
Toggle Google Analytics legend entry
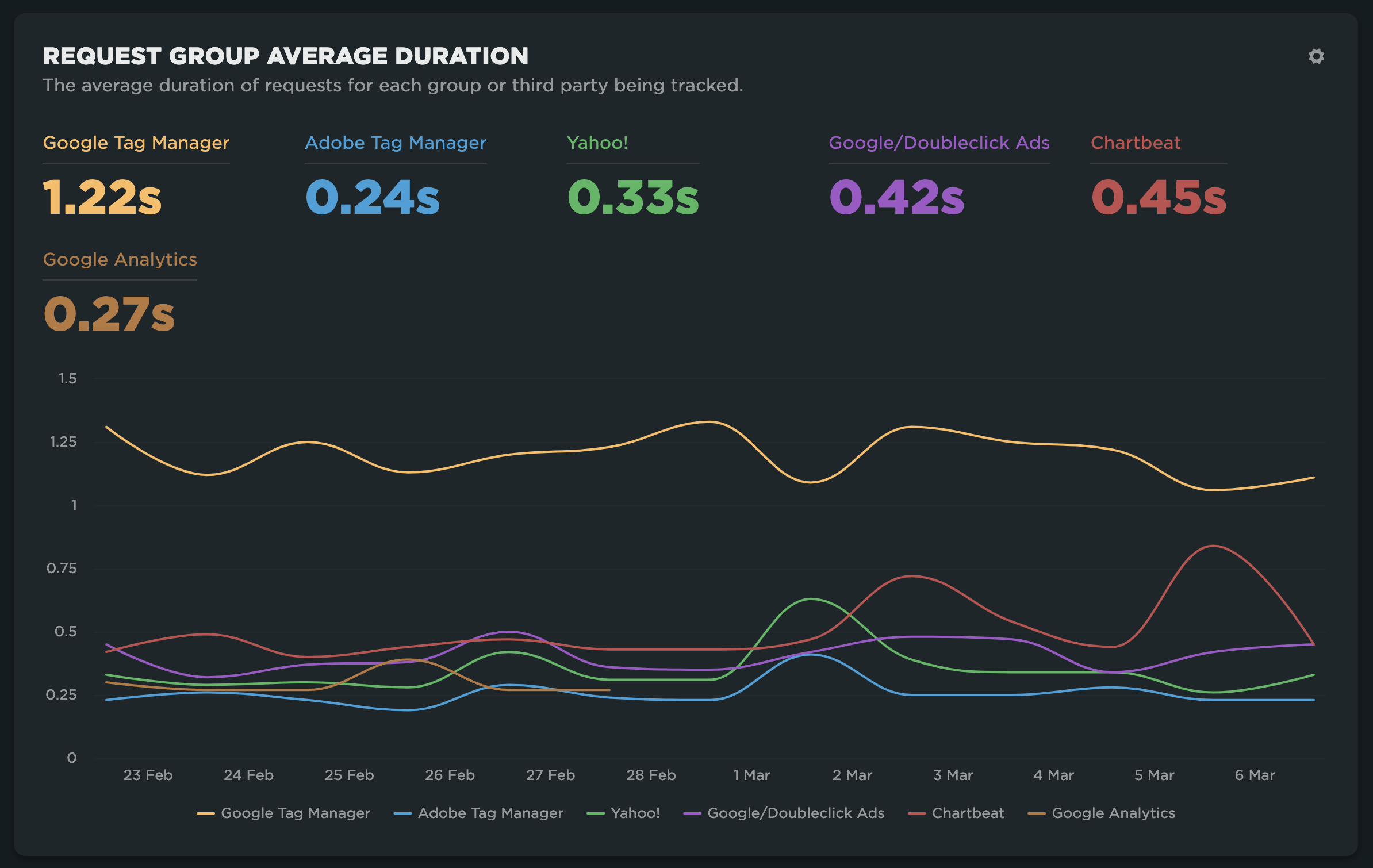[1113, 813]
